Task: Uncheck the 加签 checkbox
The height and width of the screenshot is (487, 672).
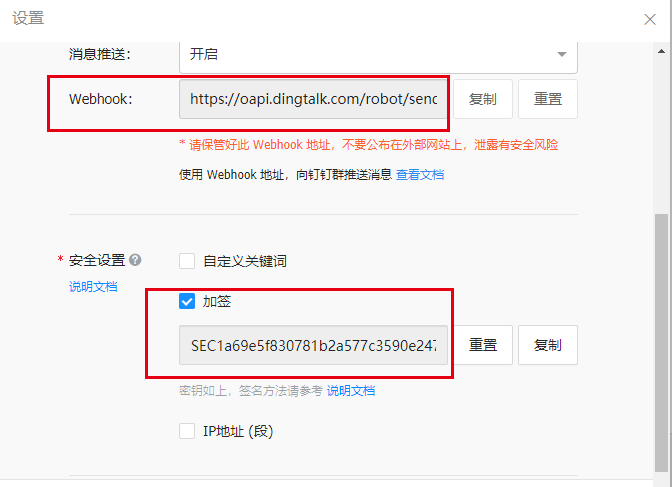Action: (187, 301)
